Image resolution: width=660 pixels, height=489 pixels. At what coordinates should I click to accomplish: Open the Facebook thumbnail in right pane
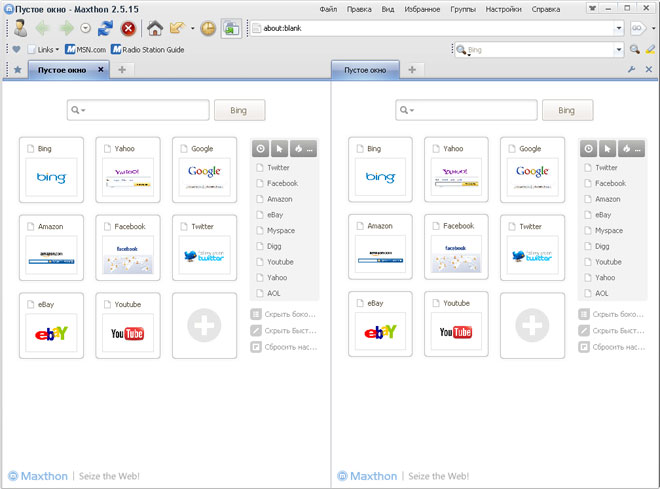click(456, 247)
